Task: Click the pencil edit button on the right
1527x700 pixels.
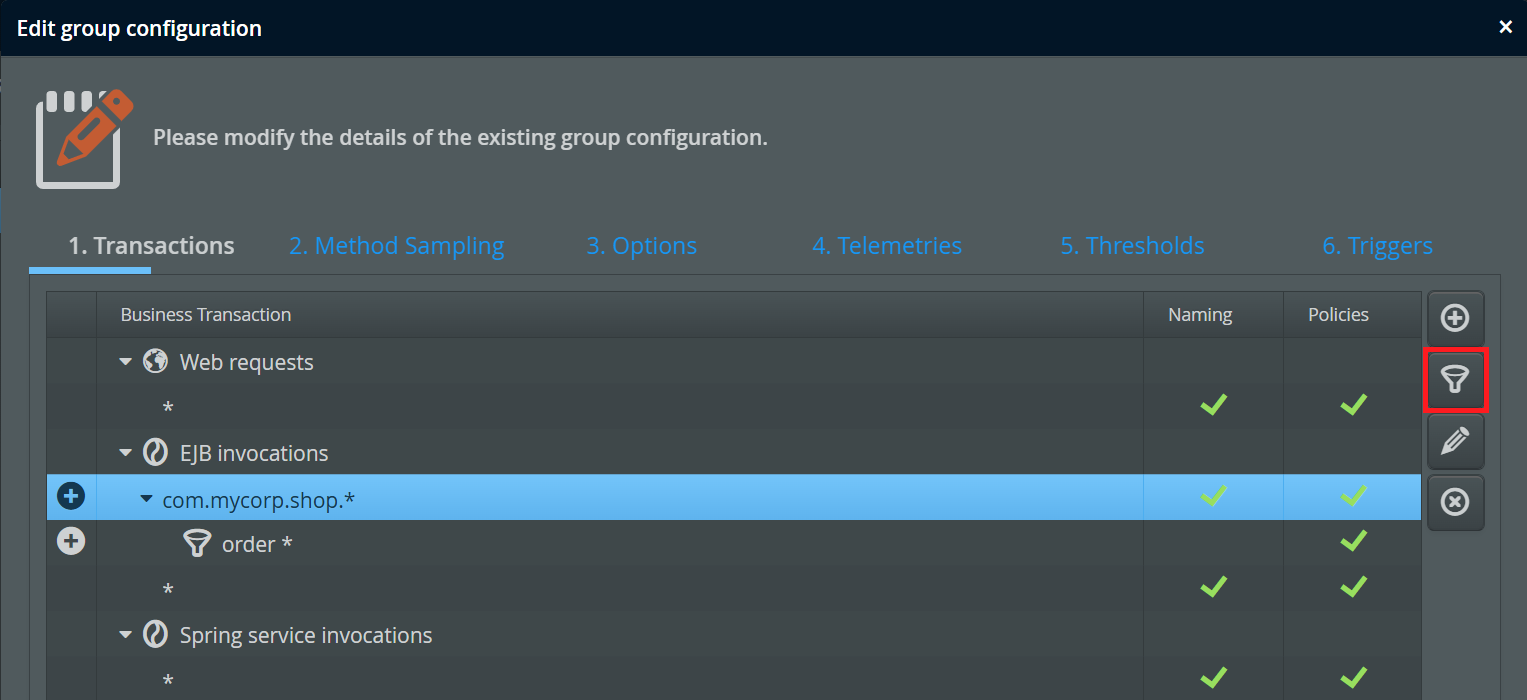Action: tap(1455, 441)
